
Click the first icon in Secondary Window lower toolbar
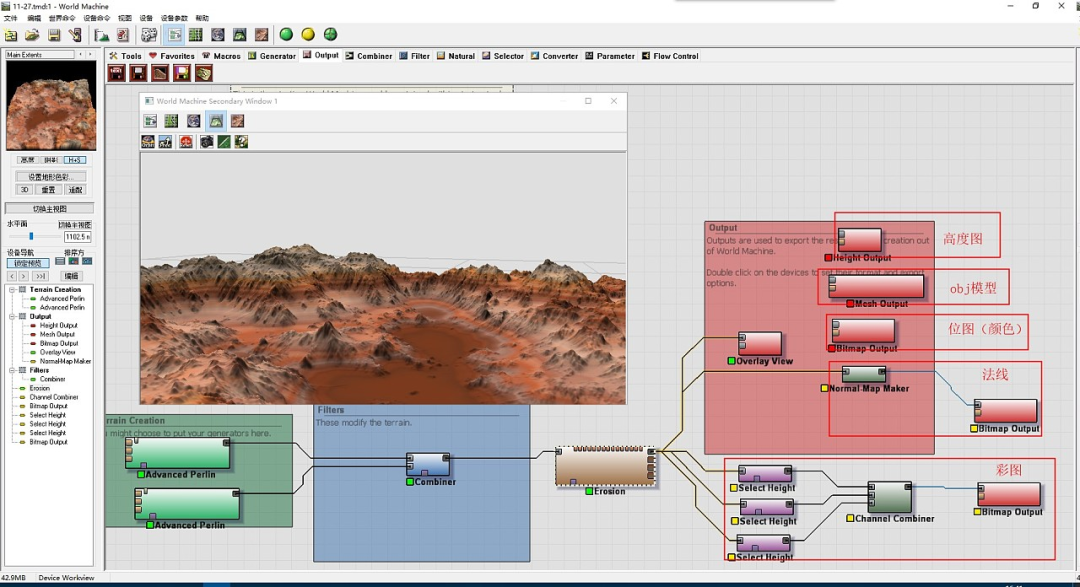[x=147, y=142]
